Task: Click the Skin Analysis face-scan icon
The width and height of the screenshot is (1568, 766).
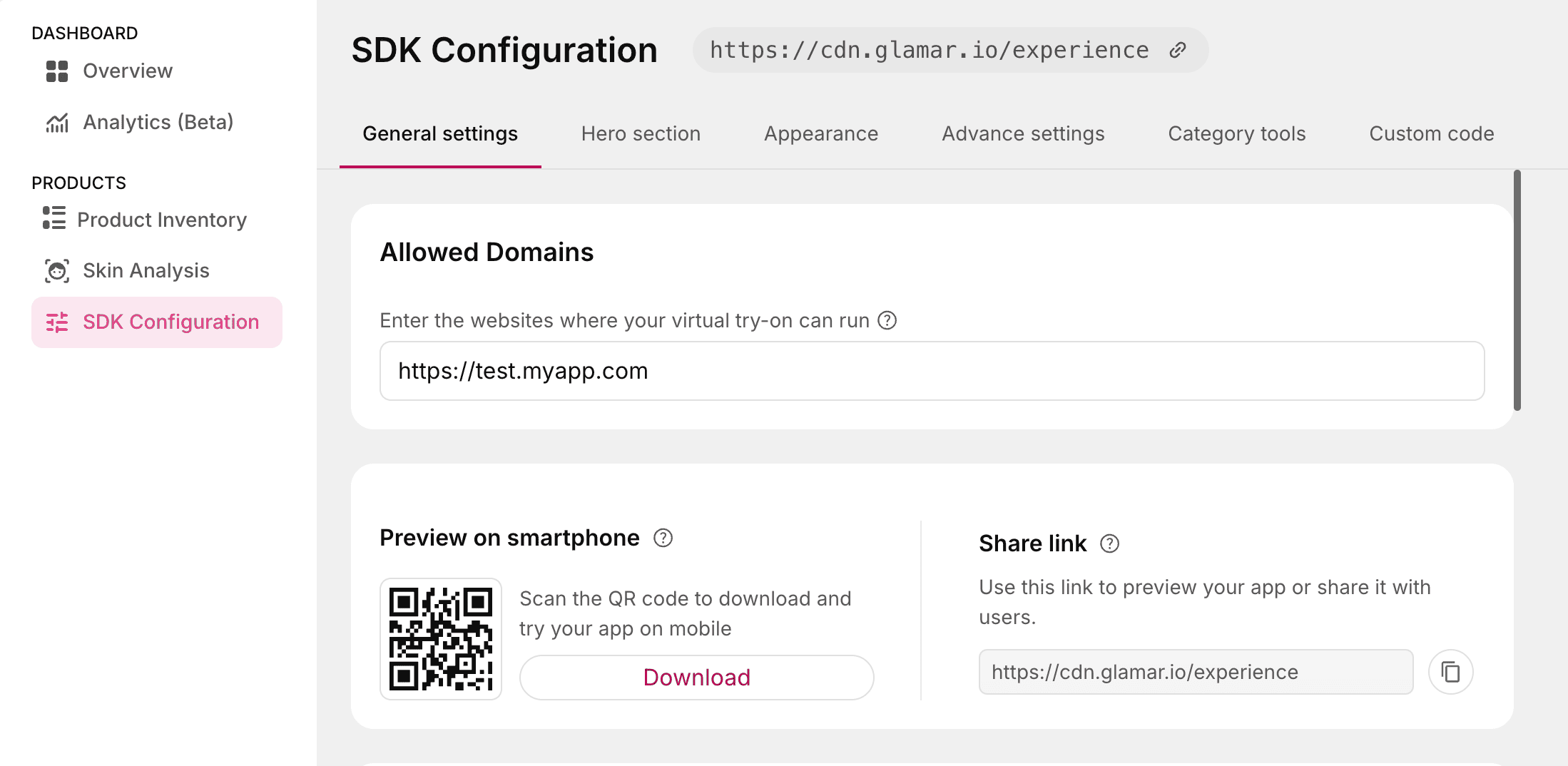Action: [x=57, y=271]
